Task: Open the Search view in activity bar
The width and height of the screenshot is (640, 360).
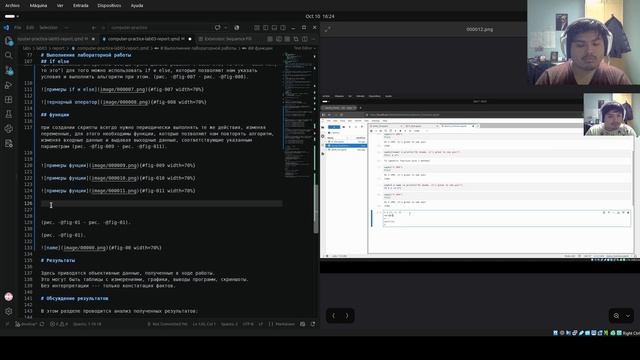Action: pyautogui.click(x=9, y=55)
